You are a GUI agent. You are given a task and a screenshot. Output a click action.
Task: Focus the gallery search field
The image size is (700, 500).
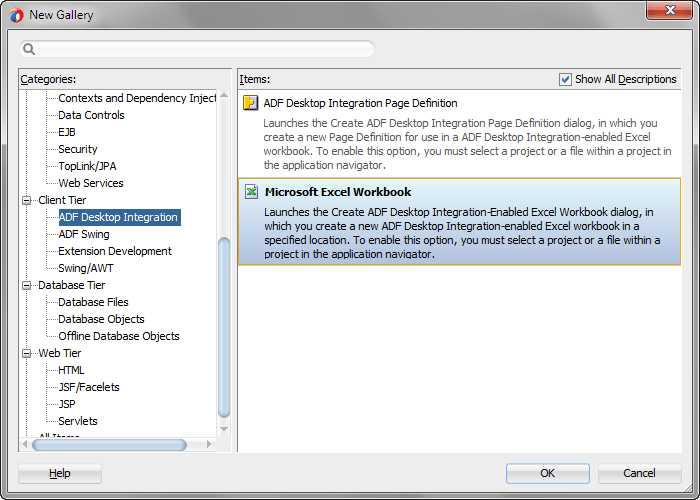click(197, 49)
